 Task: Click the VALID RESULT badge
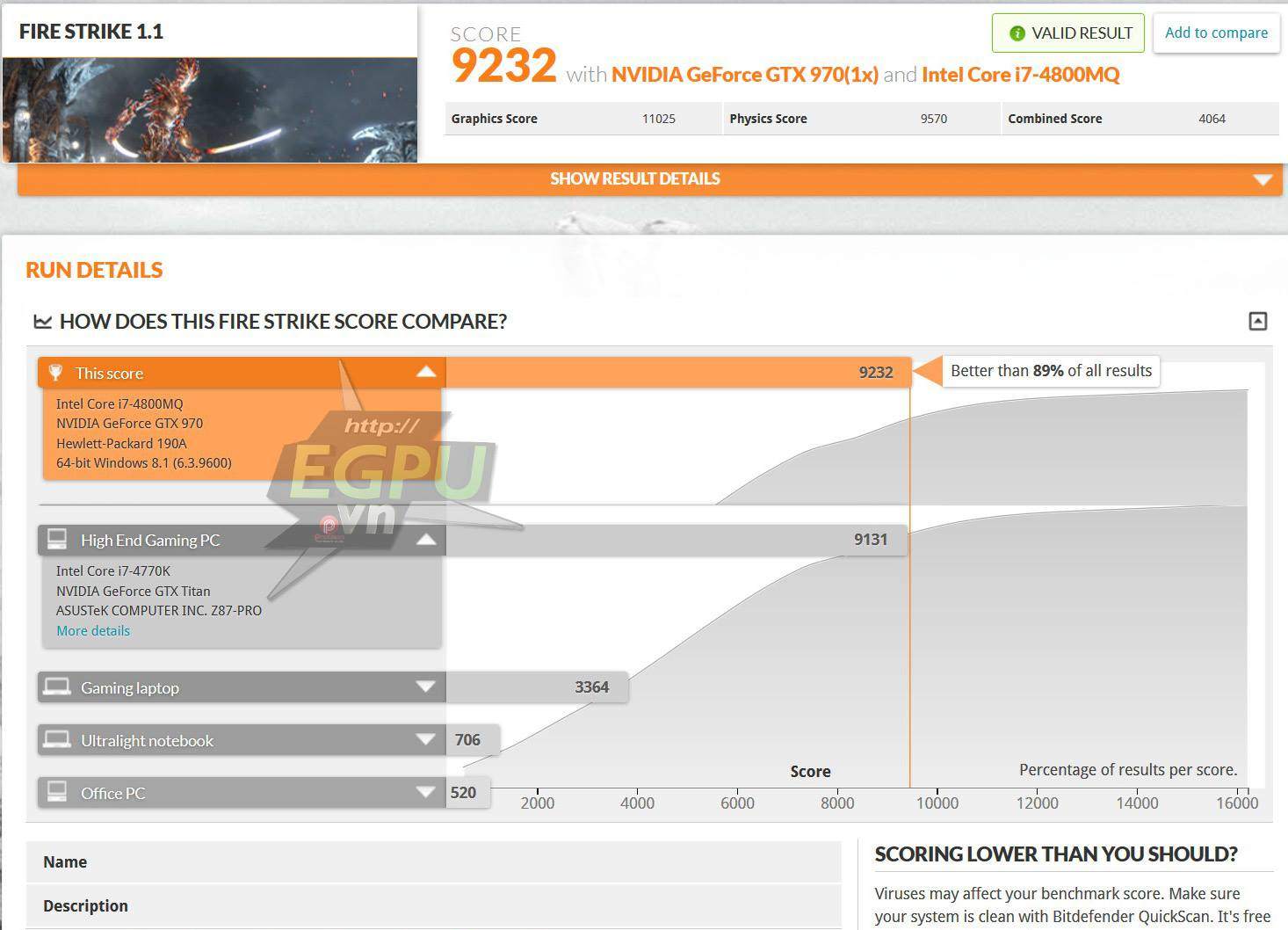pyautogui.click(x=1068, y=33)
